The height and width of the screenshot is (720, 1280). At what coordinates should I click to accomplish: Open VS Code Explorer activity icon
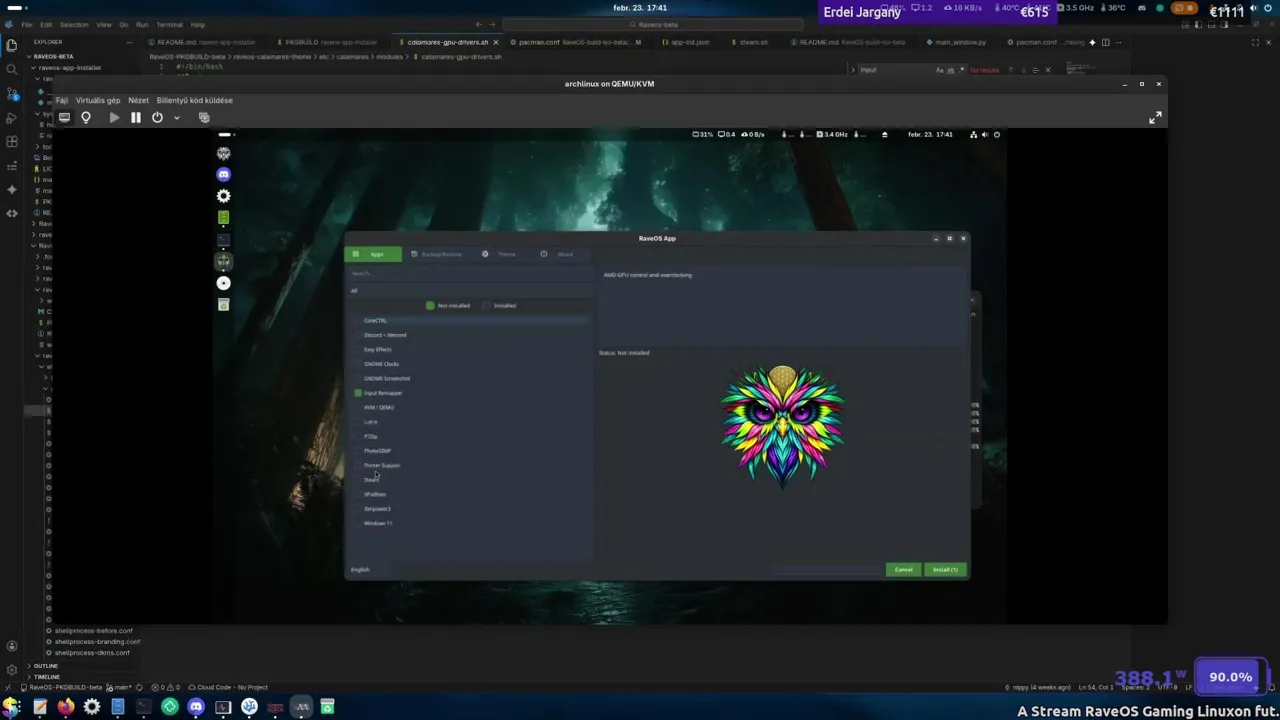click(x=12, y=45)
